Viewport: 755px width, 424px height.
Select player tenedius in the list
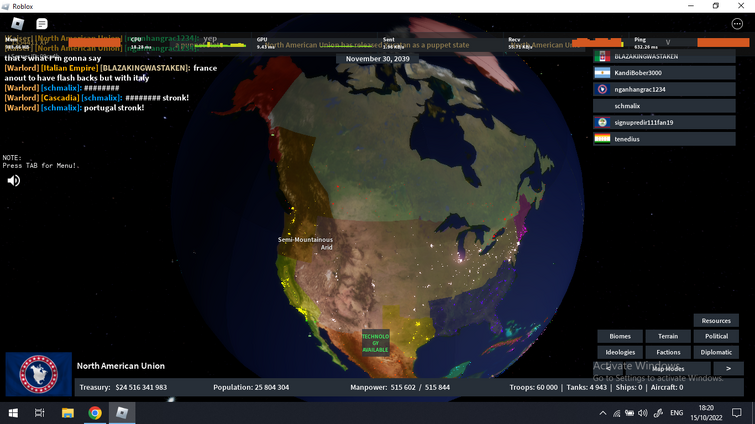click(664, 139)
